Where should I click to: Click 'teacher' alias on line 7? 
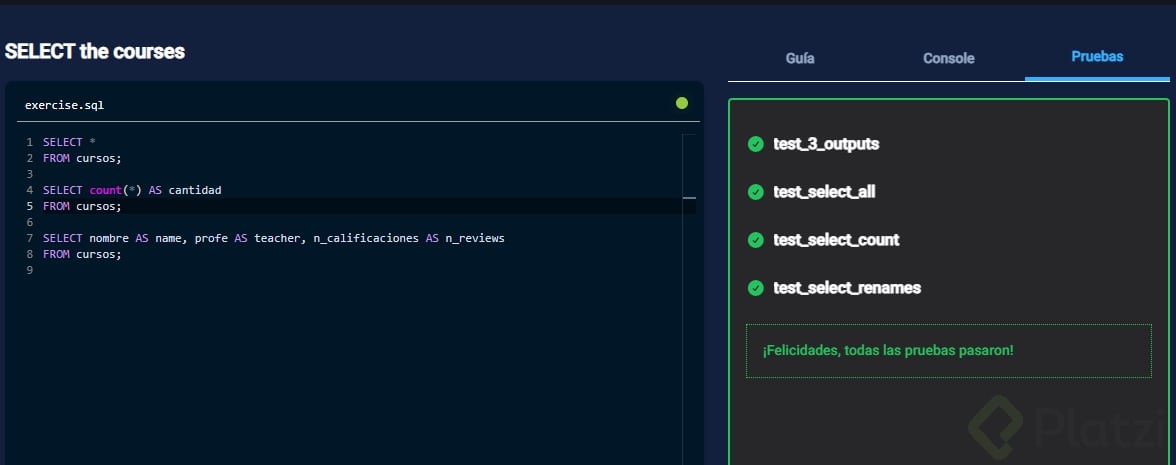click(278, 238)
